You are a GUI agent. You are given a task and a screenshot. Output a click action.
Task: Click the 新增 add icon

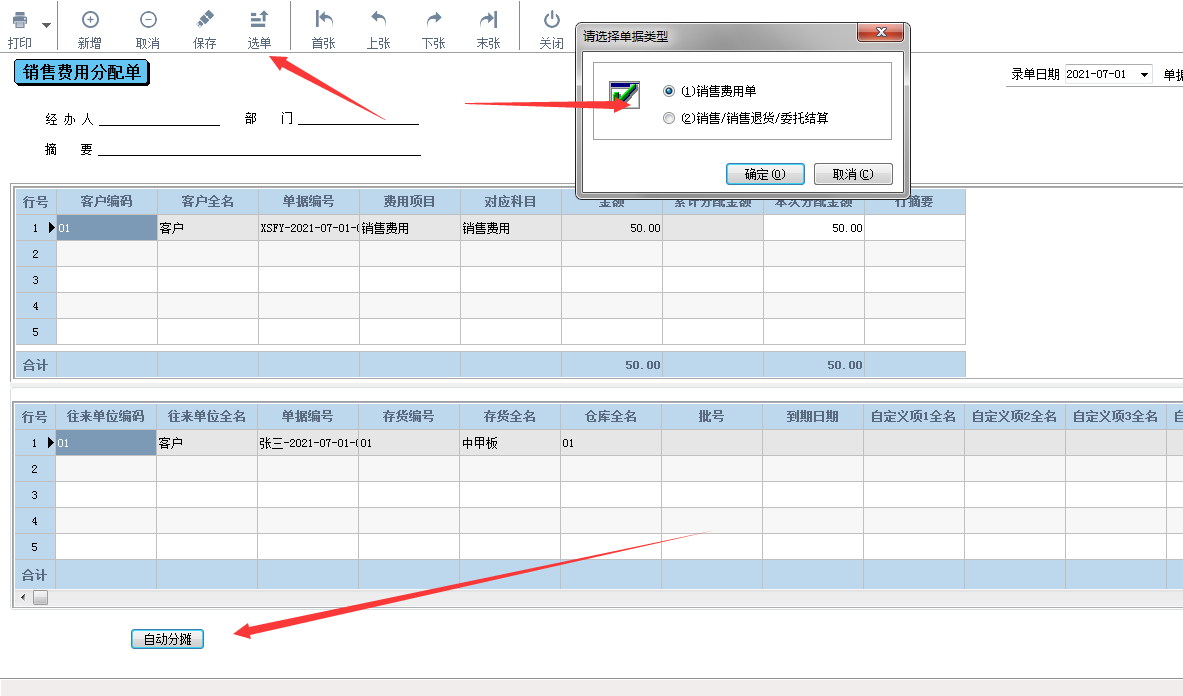pyautogui.click(x=90, y=21)
